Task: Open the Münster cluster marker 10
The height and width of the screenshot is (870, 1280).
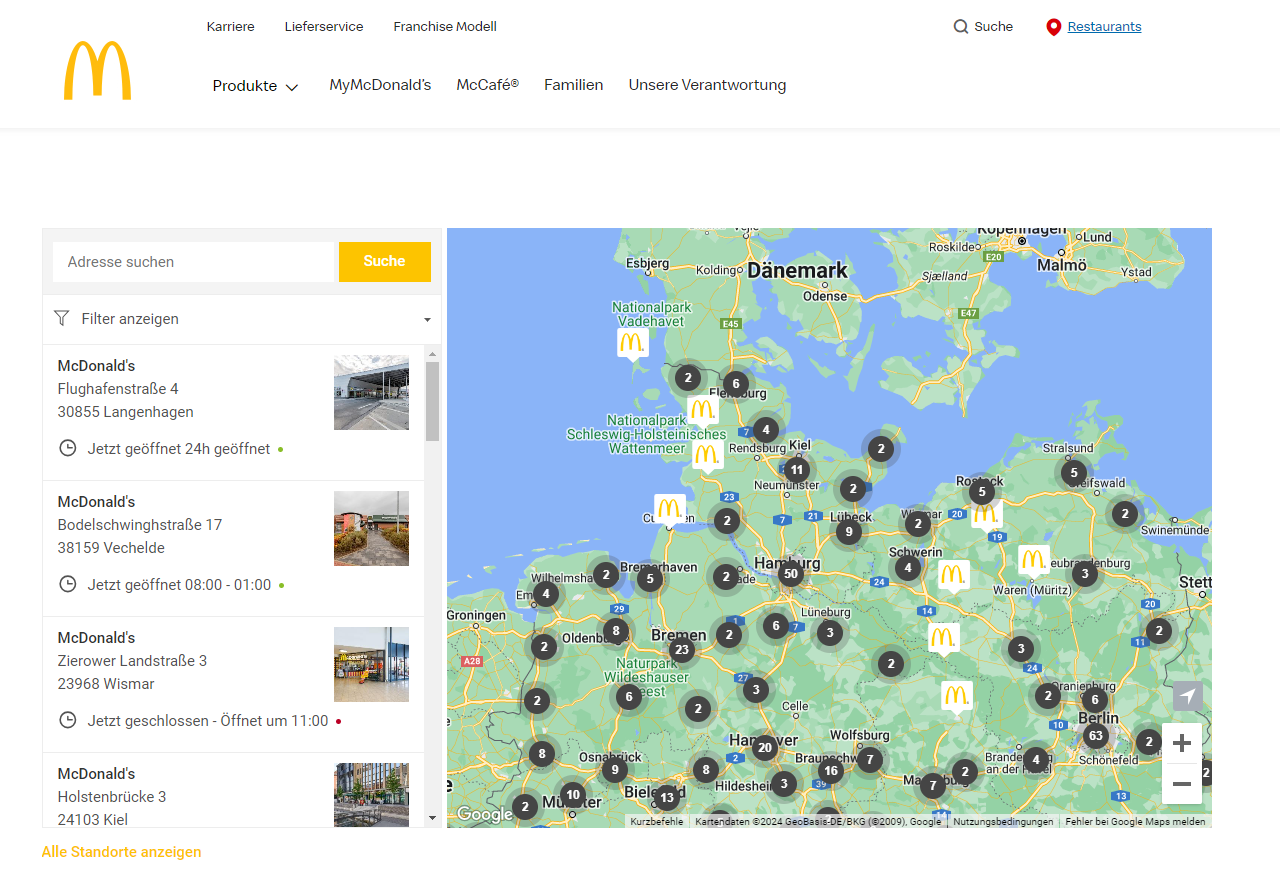Action: pyautogui.click(x=572, y=795)
